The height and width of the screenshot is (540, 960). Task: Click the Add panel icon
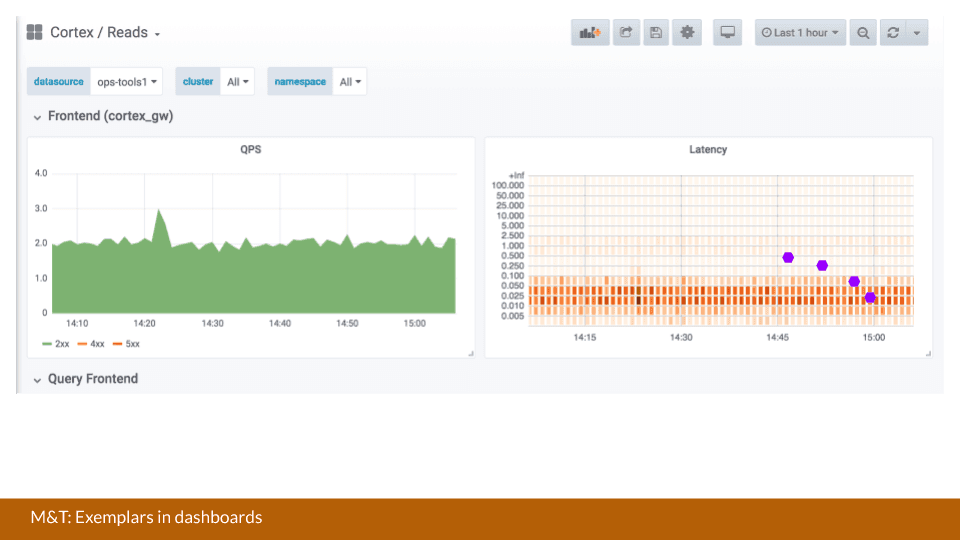click(x=590, y=32)
